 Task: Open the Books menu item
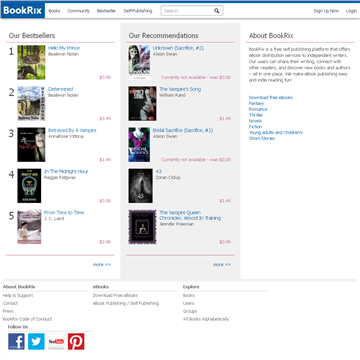point(54,11)
